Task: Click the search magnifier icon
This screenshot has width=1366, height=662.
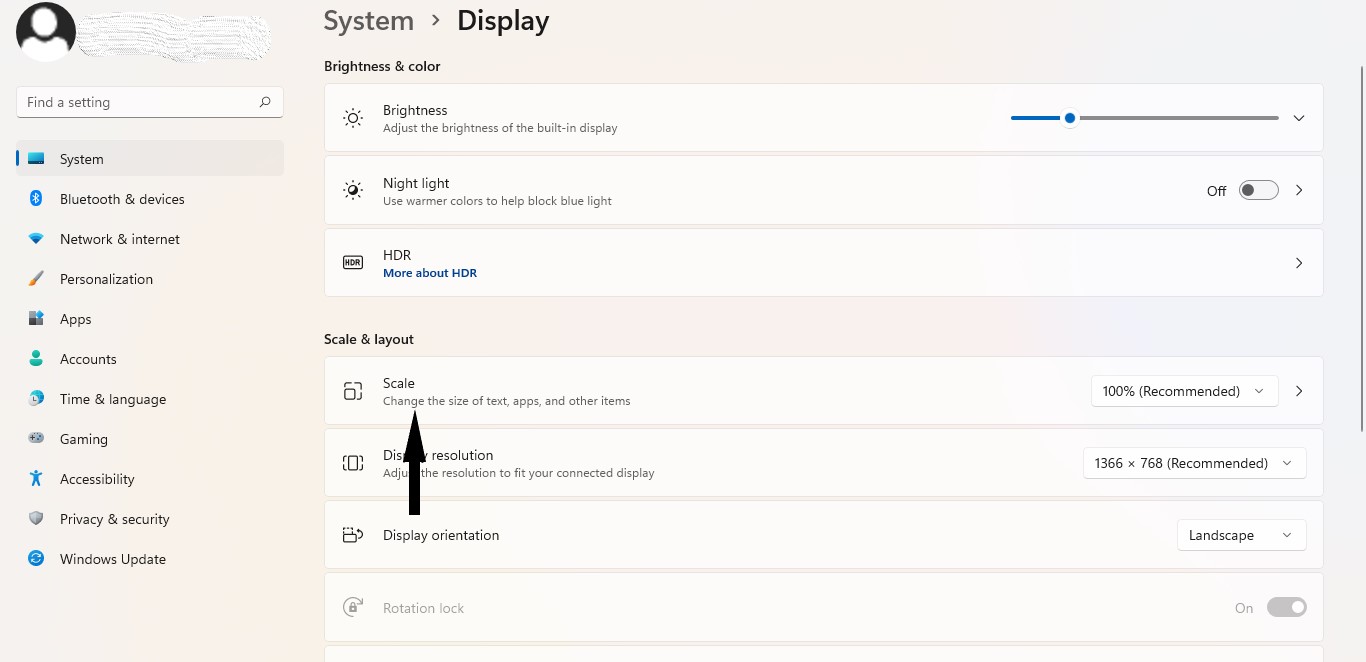Action: pyautogui.click(x=265, y=102)
